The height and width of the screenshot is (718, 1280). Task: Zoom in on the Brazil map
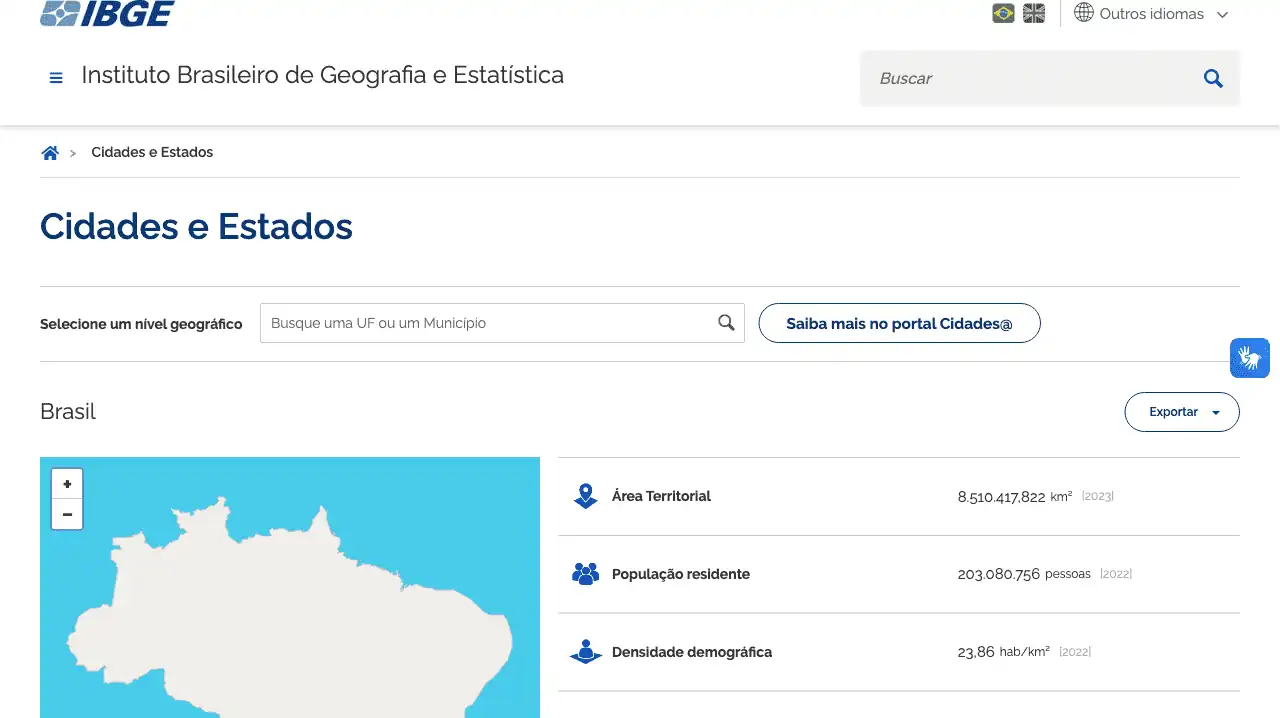click(x=67, y=484)
